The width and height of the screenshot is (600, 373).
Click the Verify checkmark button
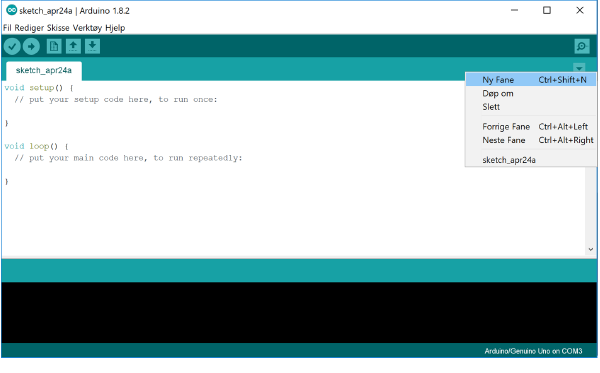[12, 47]
